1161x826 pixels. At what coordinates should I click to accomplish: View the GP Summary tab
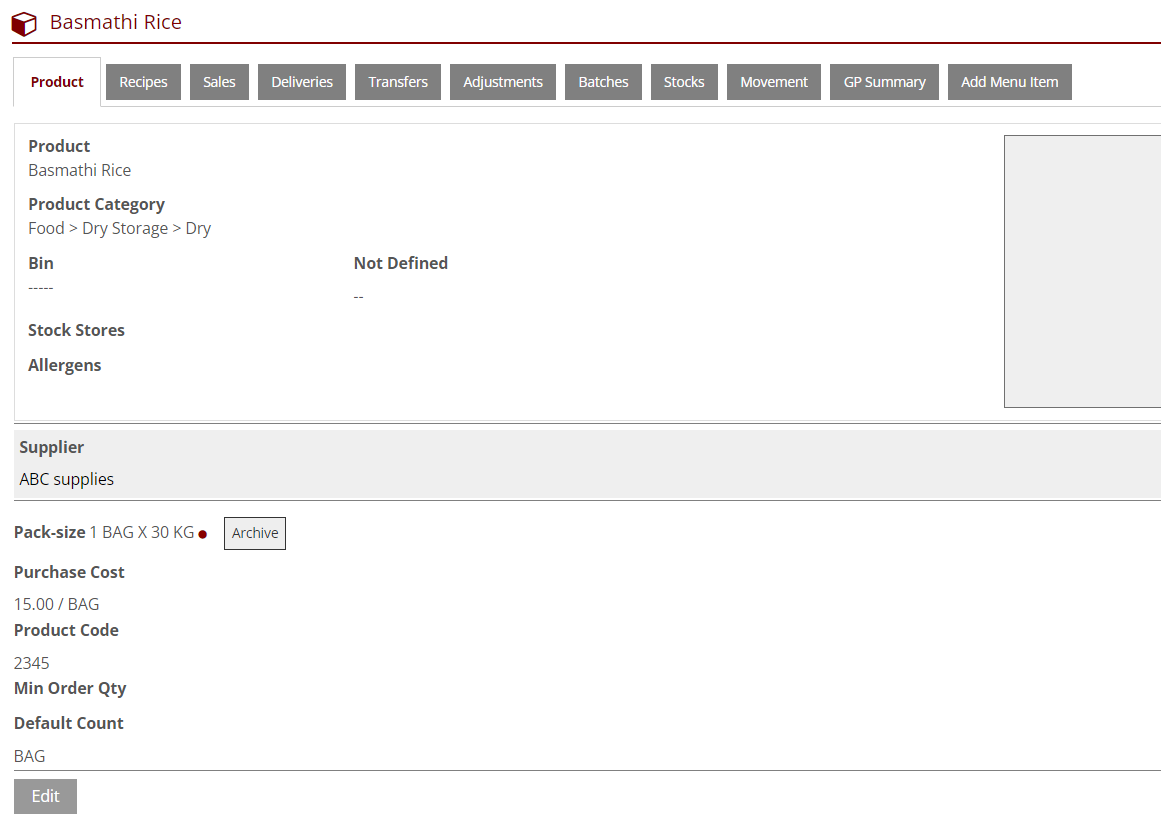coord(884,82)
